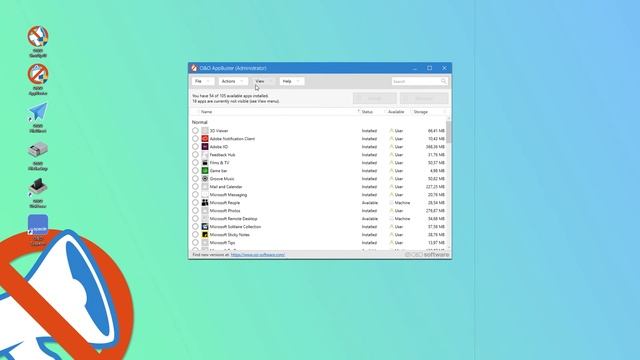Click the Adobe Notification Client red icon
Screen dimensions: 640x360
205,139
